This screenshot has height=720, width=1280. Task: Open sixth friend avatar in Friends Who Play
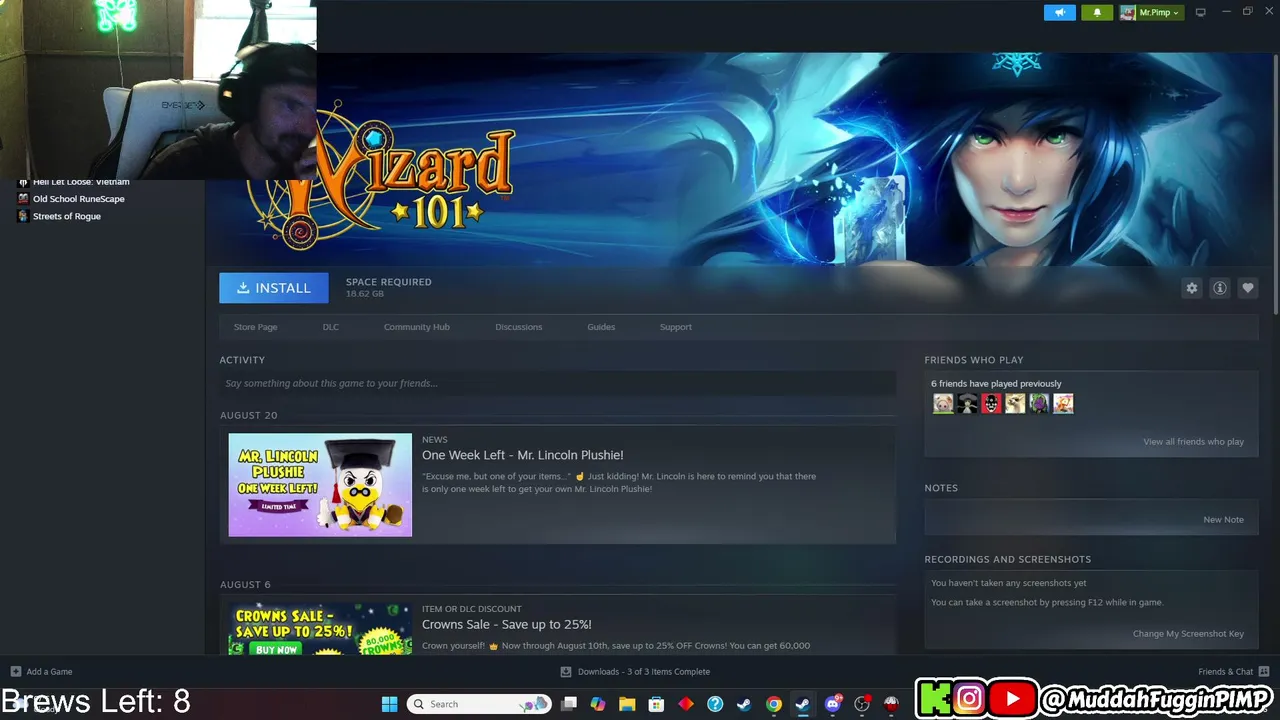point(1063,403)
